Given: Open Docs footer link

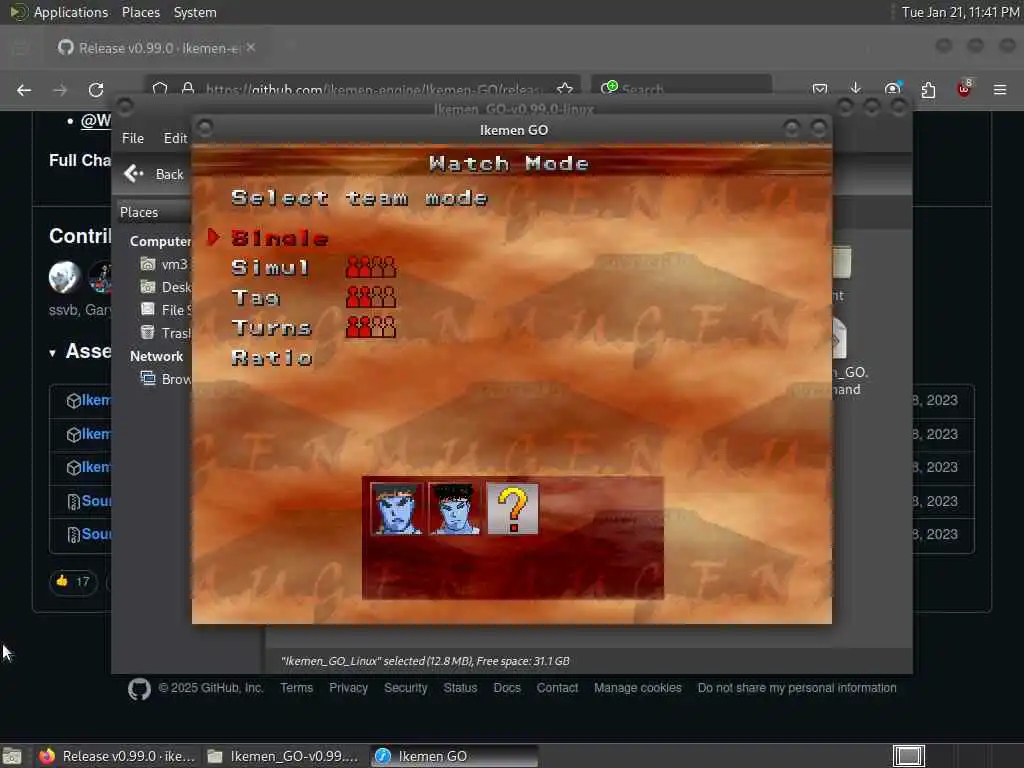Looking at the screenshot, I should click(x=507, y=688).
